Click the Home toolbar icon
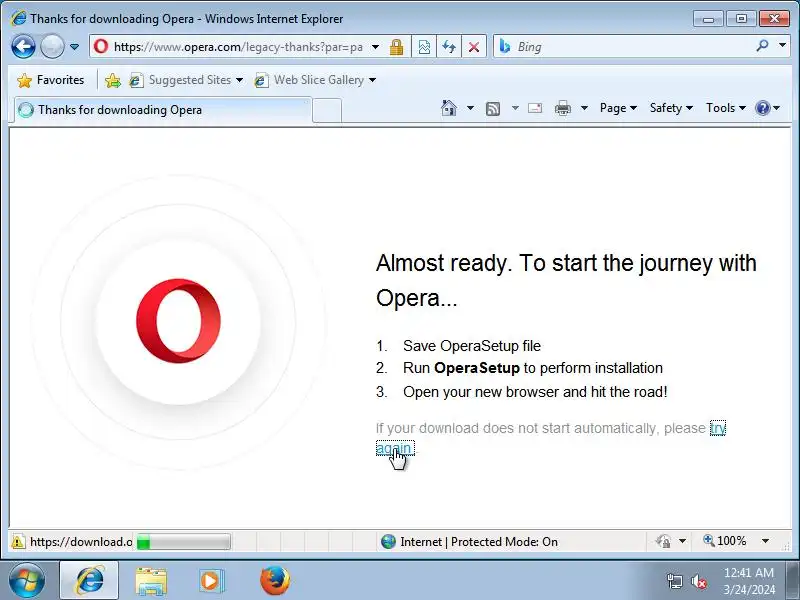800x600 pixels. click(x=449, y=108)
